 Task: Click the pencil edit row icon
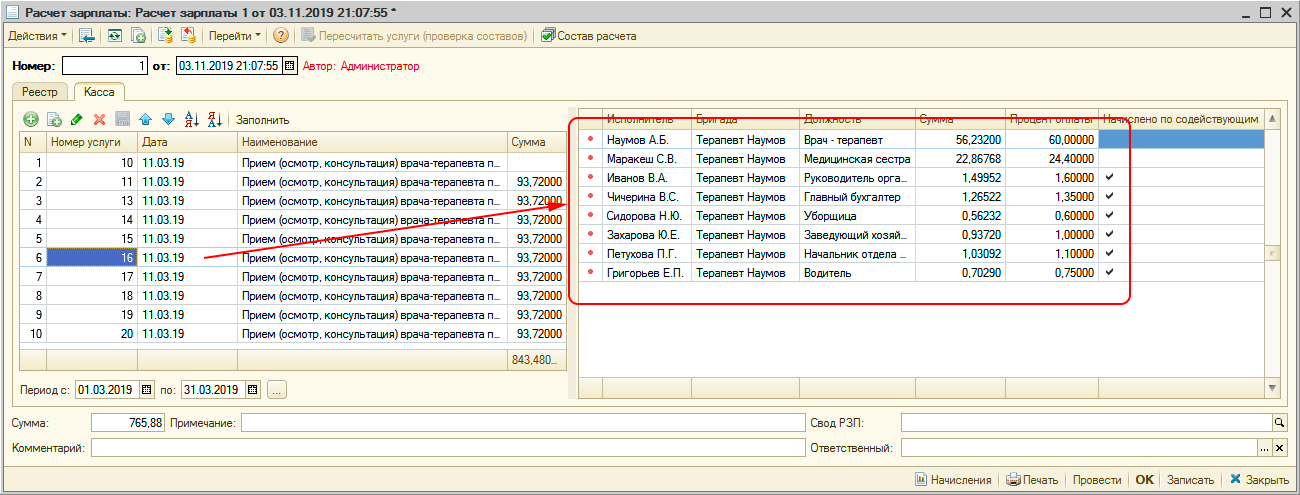point(77,119)
